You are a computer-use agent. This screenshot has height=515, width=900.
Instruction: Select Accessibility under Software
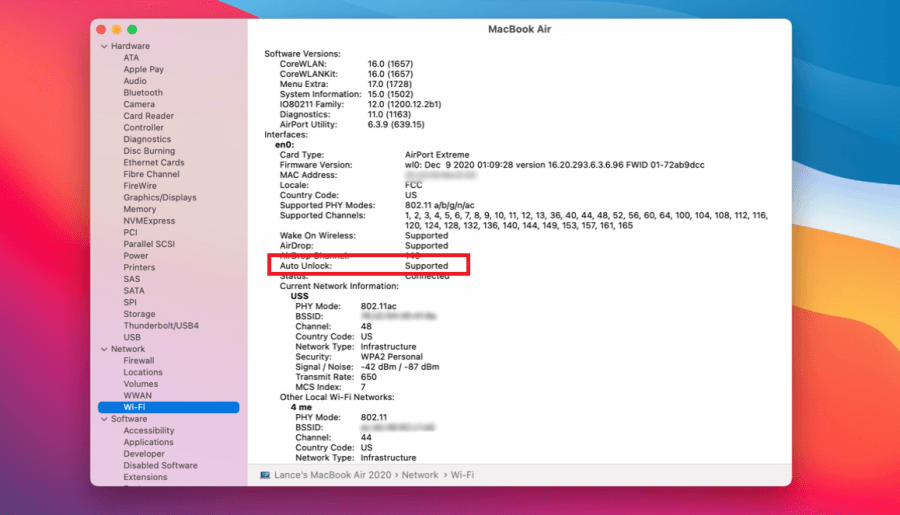pyautogui.click(x=149, y=431)
